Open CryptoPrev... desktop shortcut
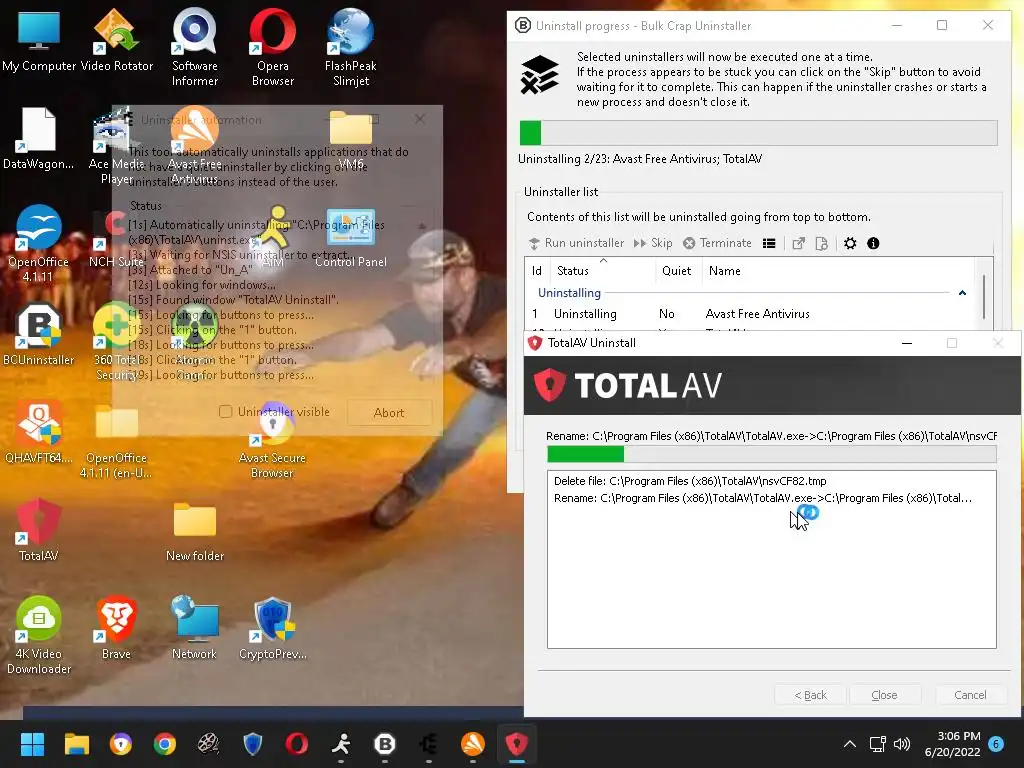1024x768 pixels. [x=272, y=628]
